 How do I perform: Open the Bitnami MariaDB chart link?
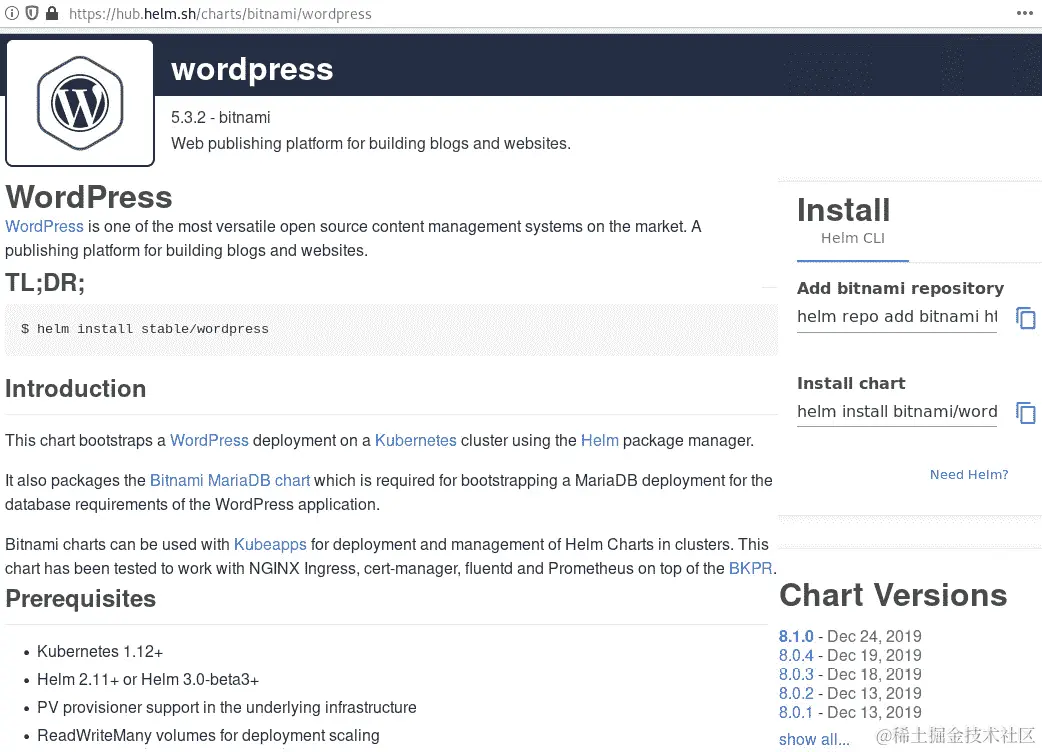pos(230,480)
